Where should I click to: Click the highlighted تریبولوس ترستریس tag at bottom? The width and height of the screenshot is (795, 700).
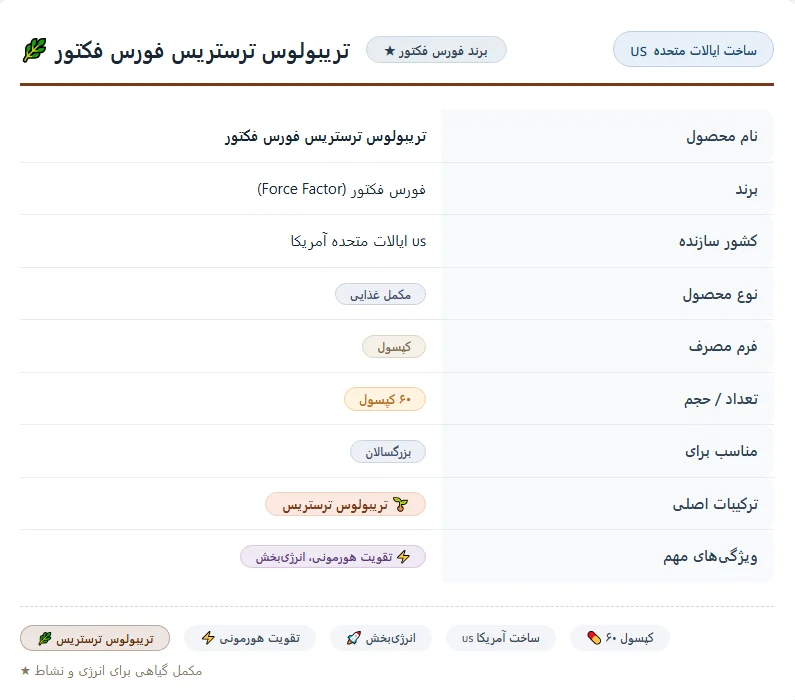tap(95, 638)
